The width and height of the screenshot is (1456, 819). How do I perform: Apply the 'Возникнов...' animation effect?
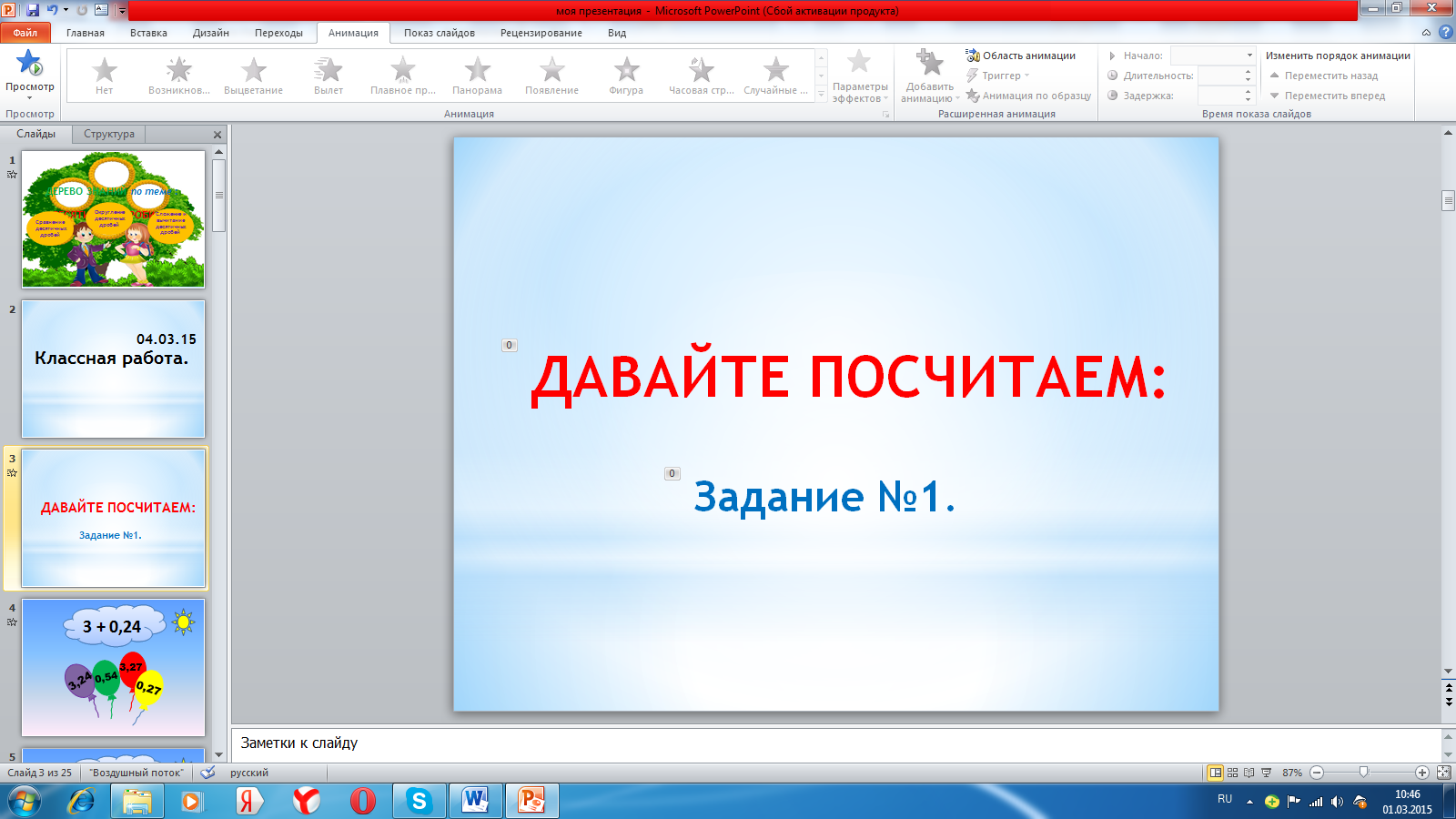[x=179, y=75]
